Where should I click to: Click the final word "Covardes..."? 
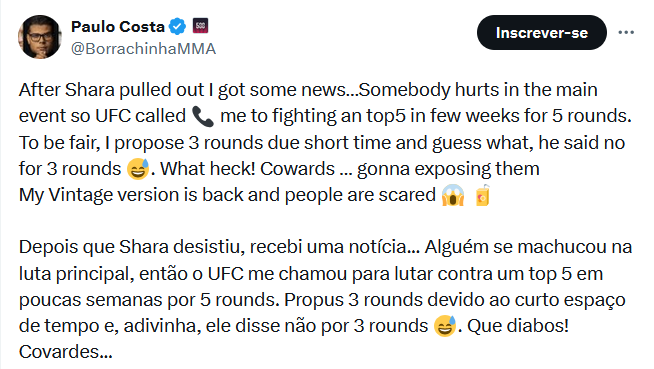tap(66, 352)
